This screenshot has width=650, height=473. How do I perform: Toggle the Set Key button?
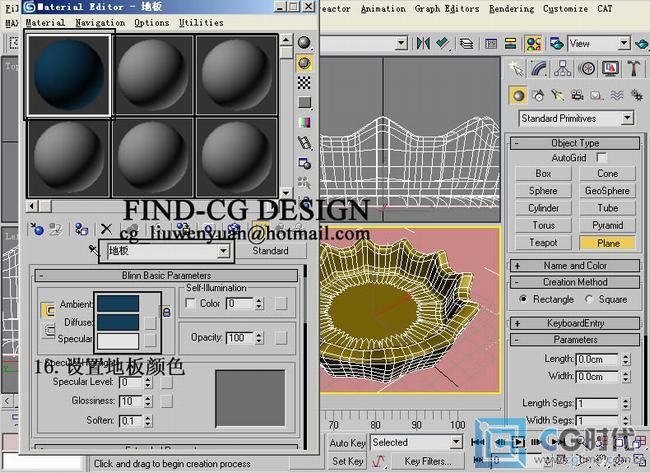pos(347,461)
